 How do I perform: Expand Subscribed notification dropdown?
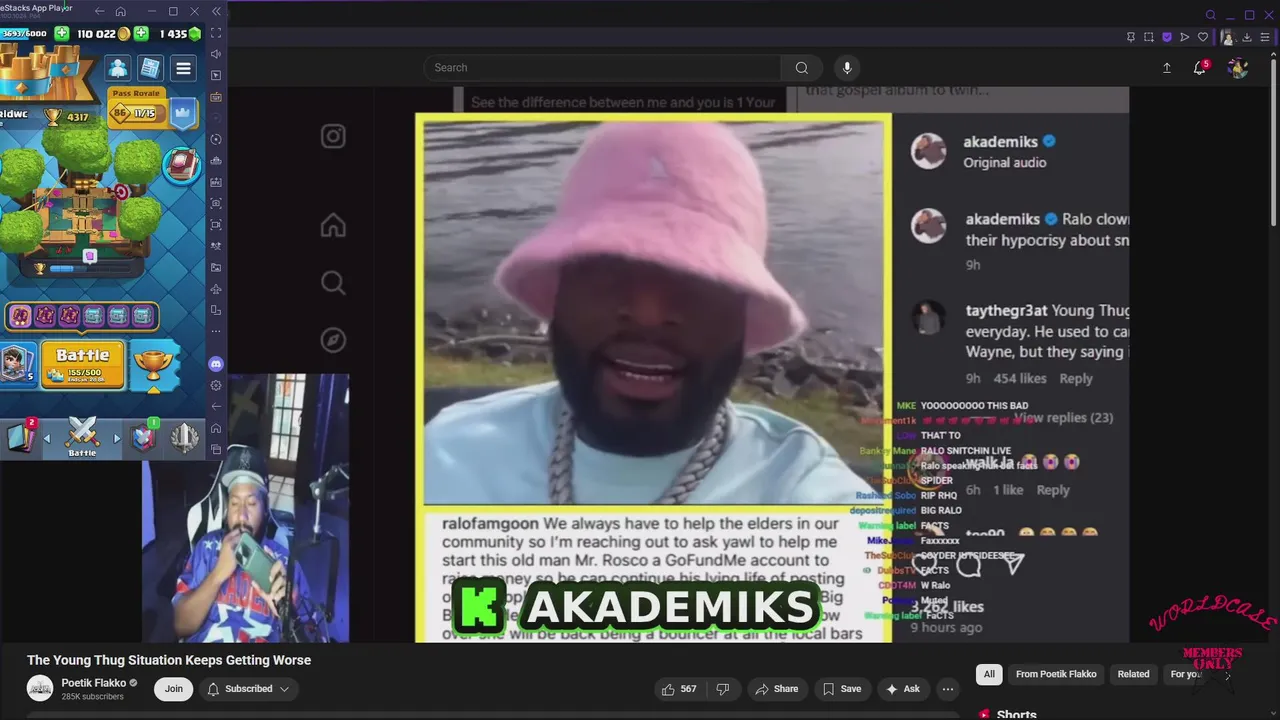point(248,689)
